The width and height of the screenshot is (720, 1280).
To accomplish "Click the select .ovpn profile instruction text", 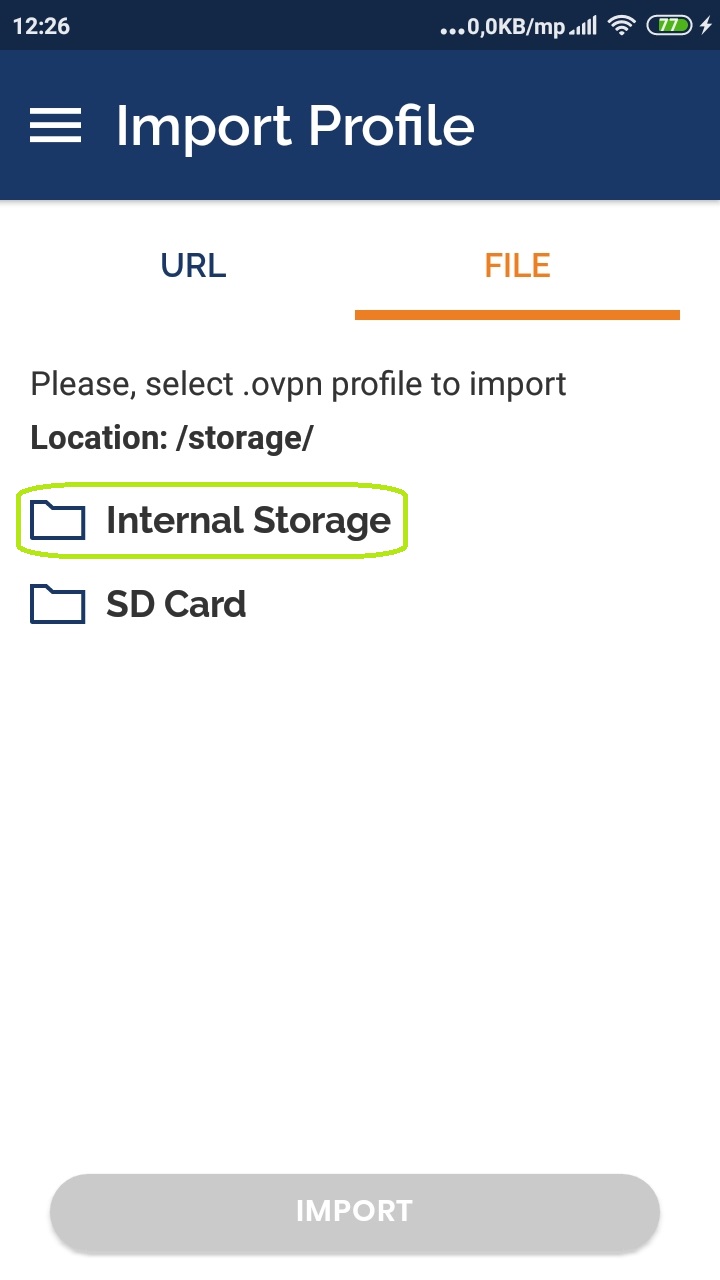I will coord(298,384).
